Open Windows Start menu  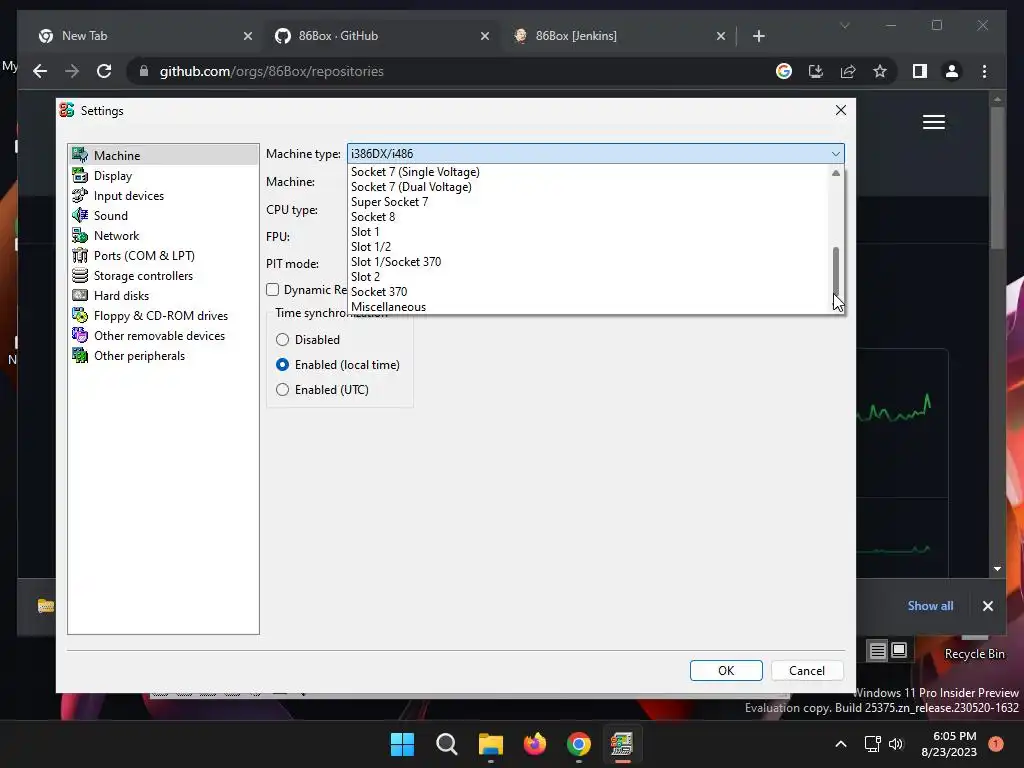point(402,744)
